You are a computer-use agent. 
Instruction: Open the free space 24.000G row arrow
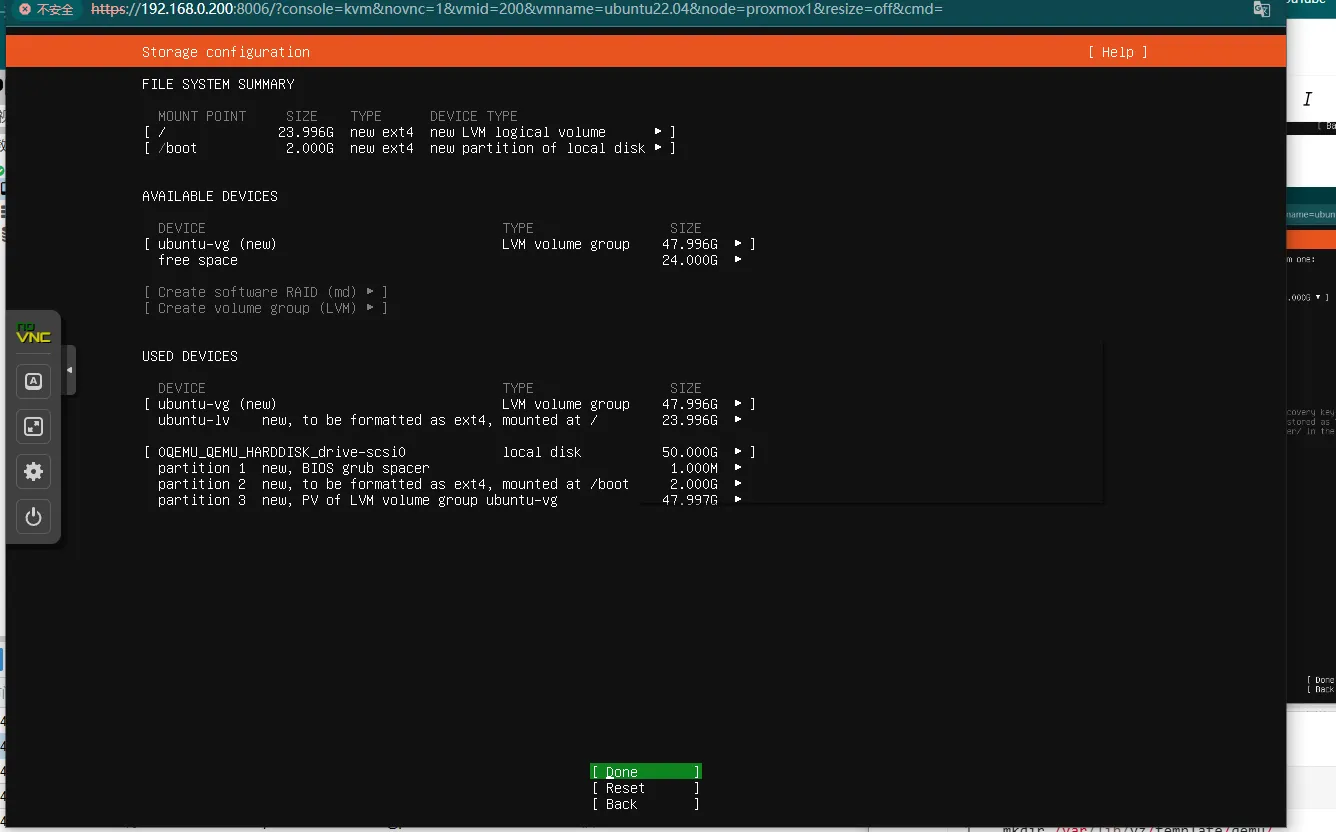738,260
